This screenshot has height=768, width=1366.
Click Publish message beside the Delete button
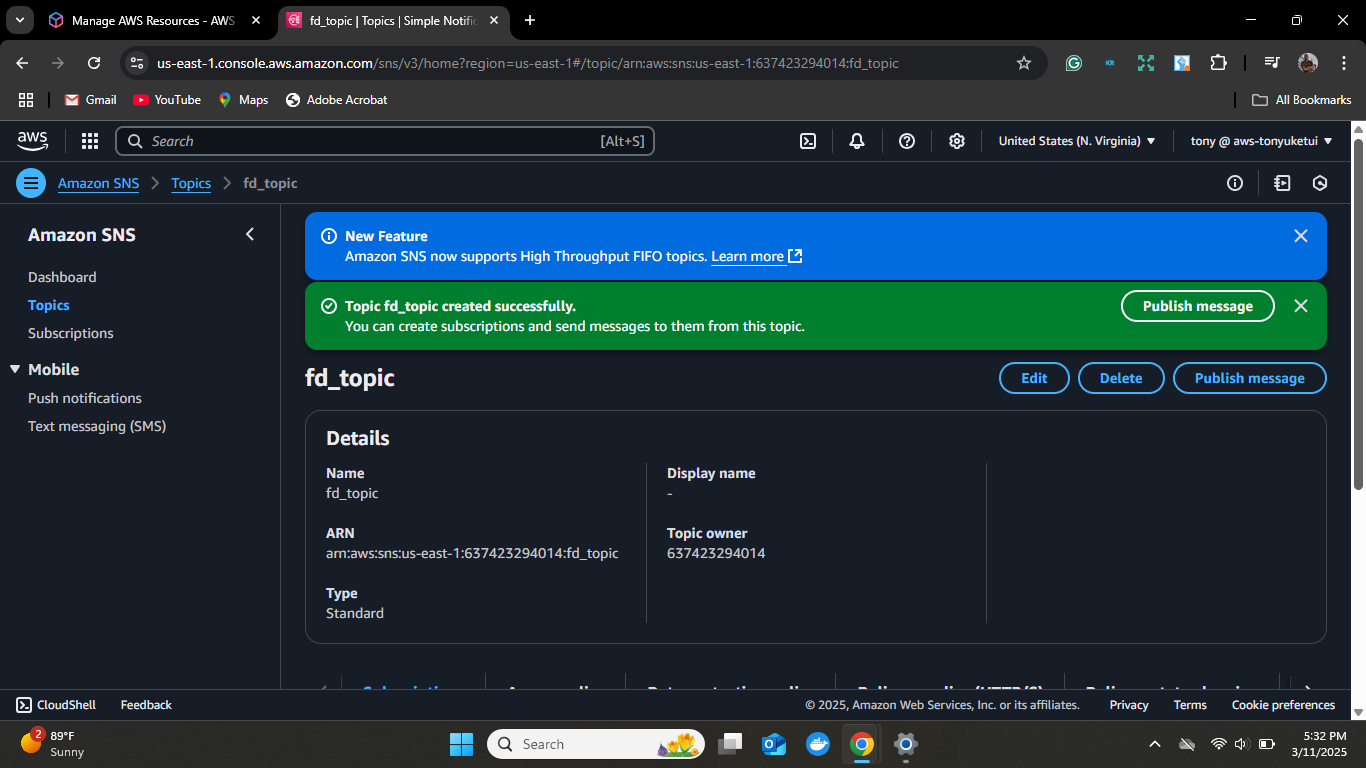pos(1250,378)
